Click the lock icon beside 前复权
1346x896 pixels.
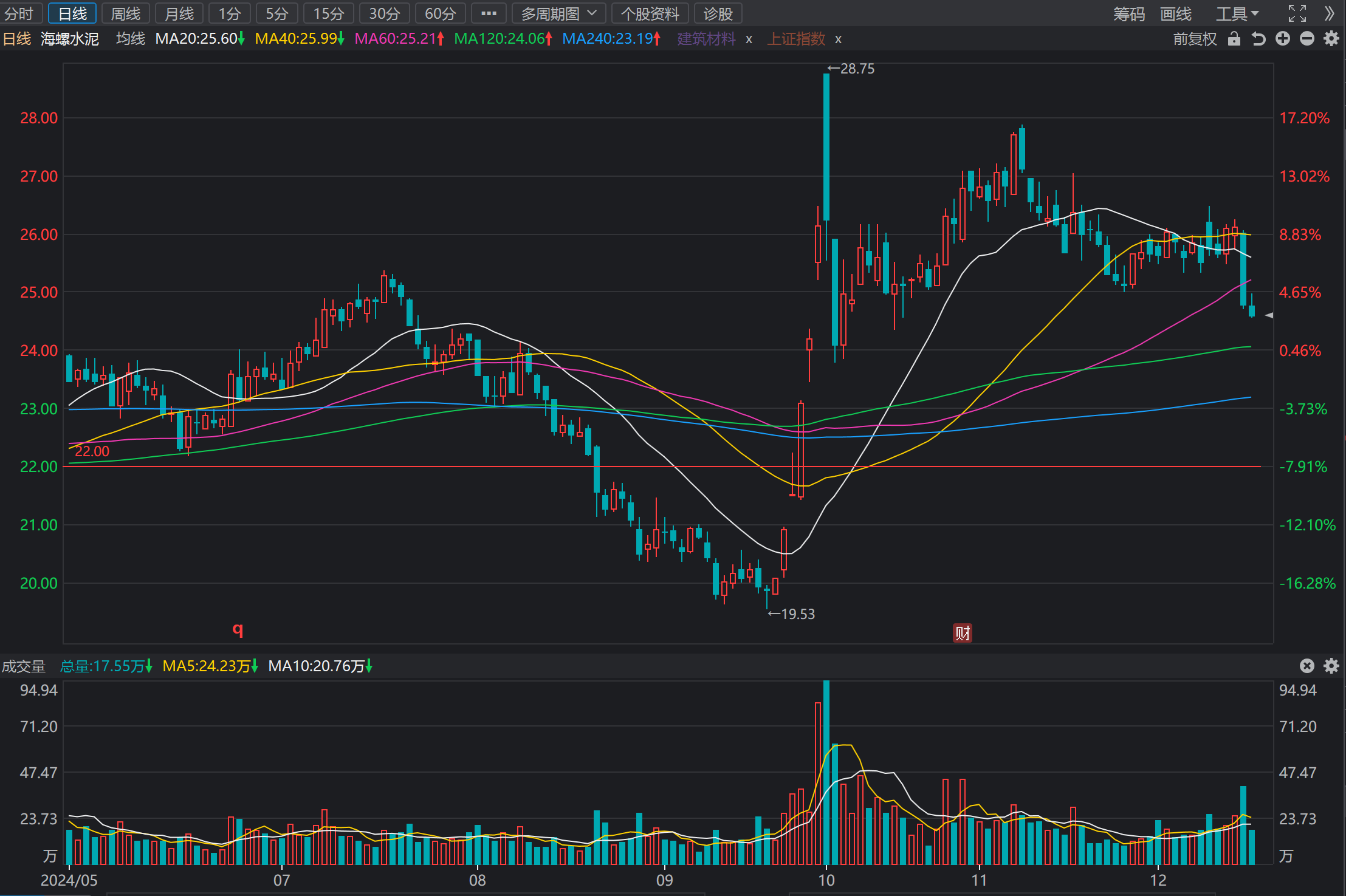click(x=1234, y=39)
